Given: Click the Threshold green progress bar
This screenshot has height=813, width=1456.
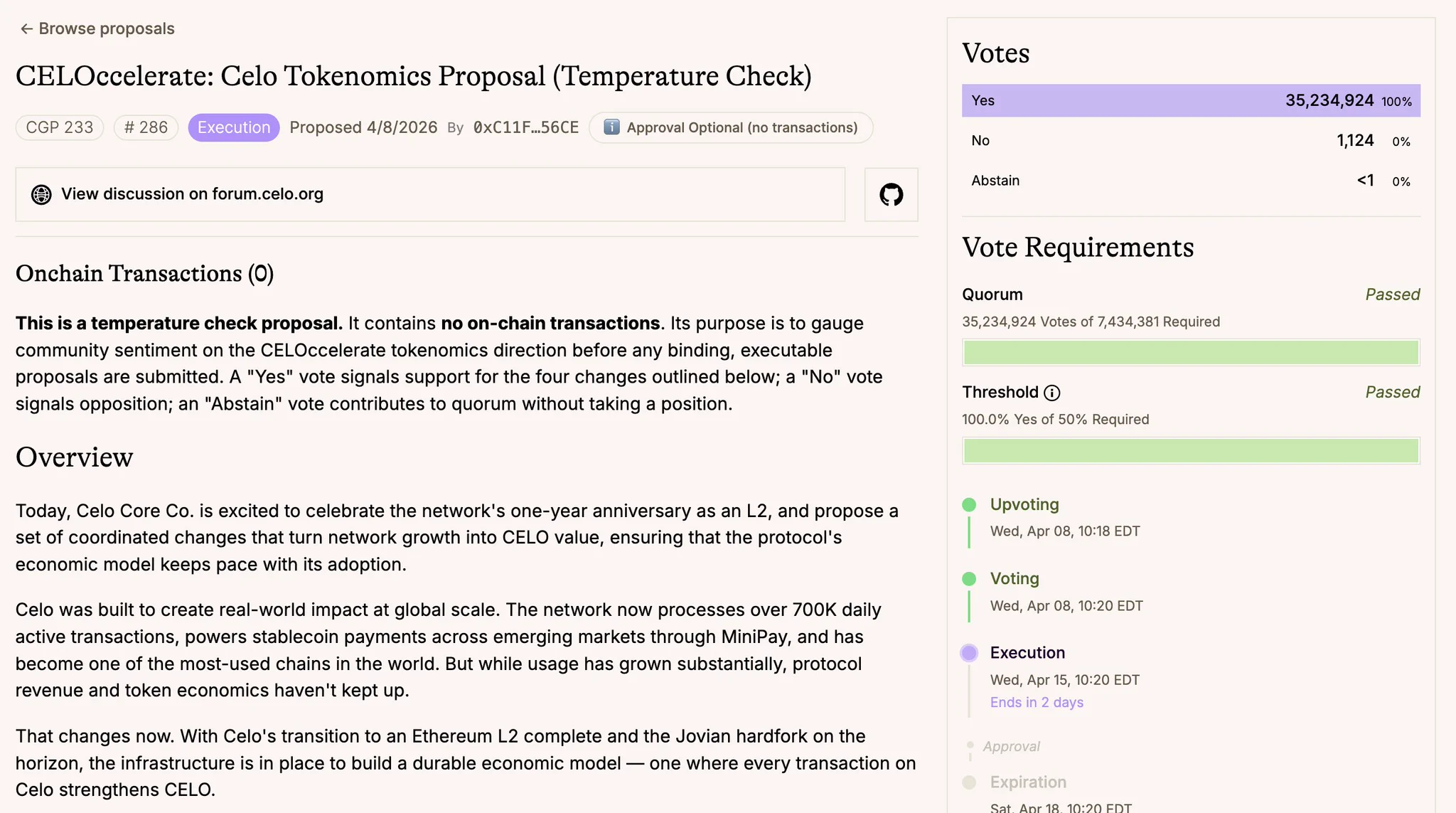Looking at the screenshot, I should 1191,450.
